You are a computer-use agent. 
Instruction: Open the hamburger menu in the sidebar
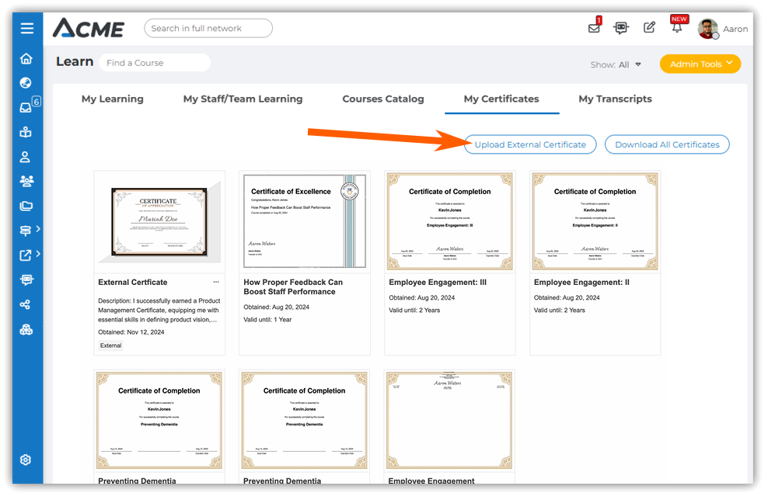tap(26, 29)
